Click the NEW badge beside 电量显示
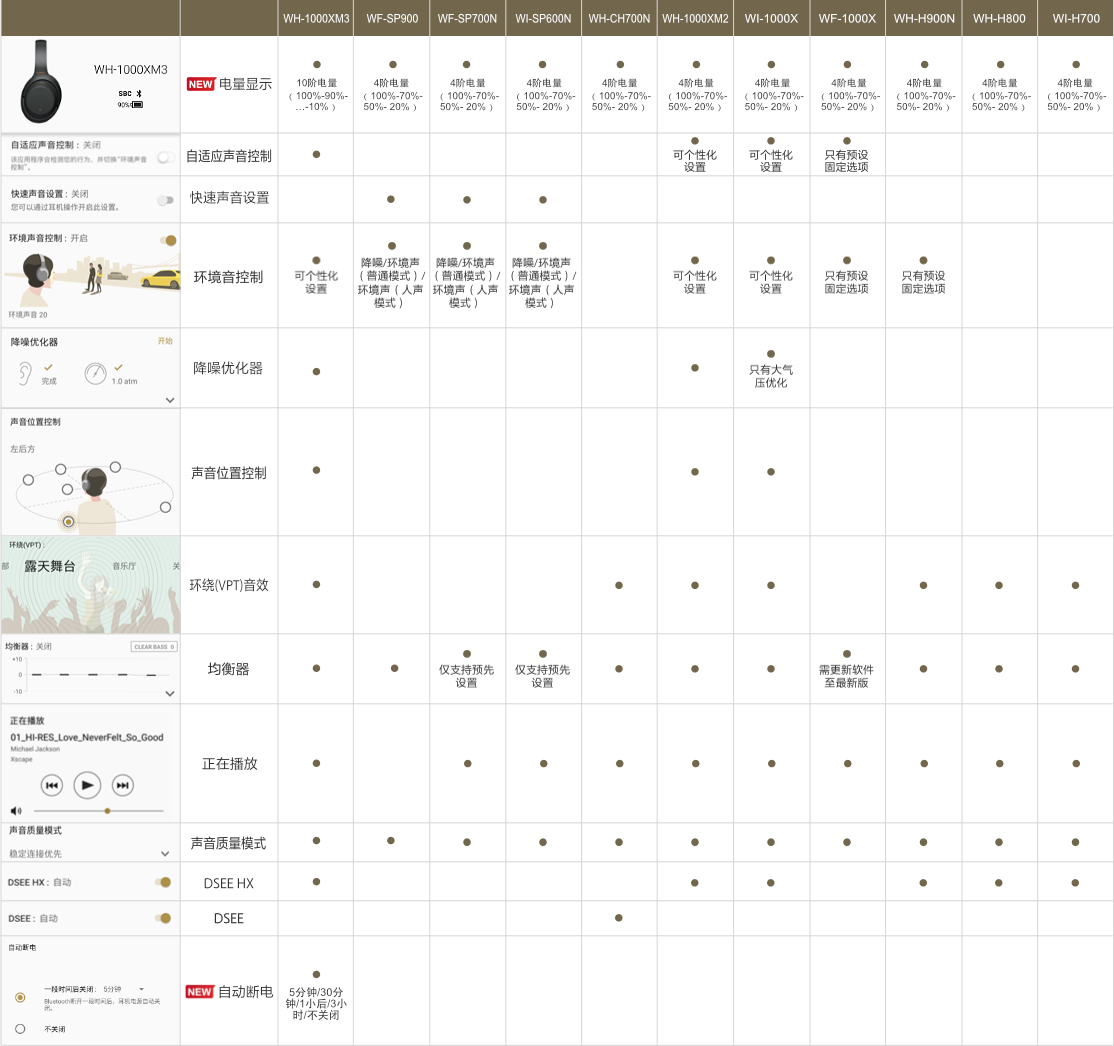 200,84
